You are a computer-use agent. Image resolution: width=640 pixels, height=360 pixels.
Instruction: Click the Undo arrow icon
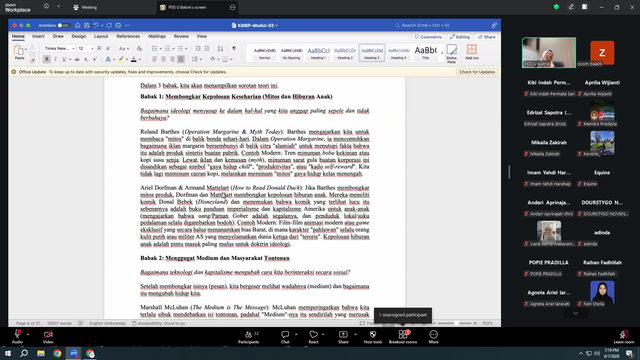click(x=96, y=25)
